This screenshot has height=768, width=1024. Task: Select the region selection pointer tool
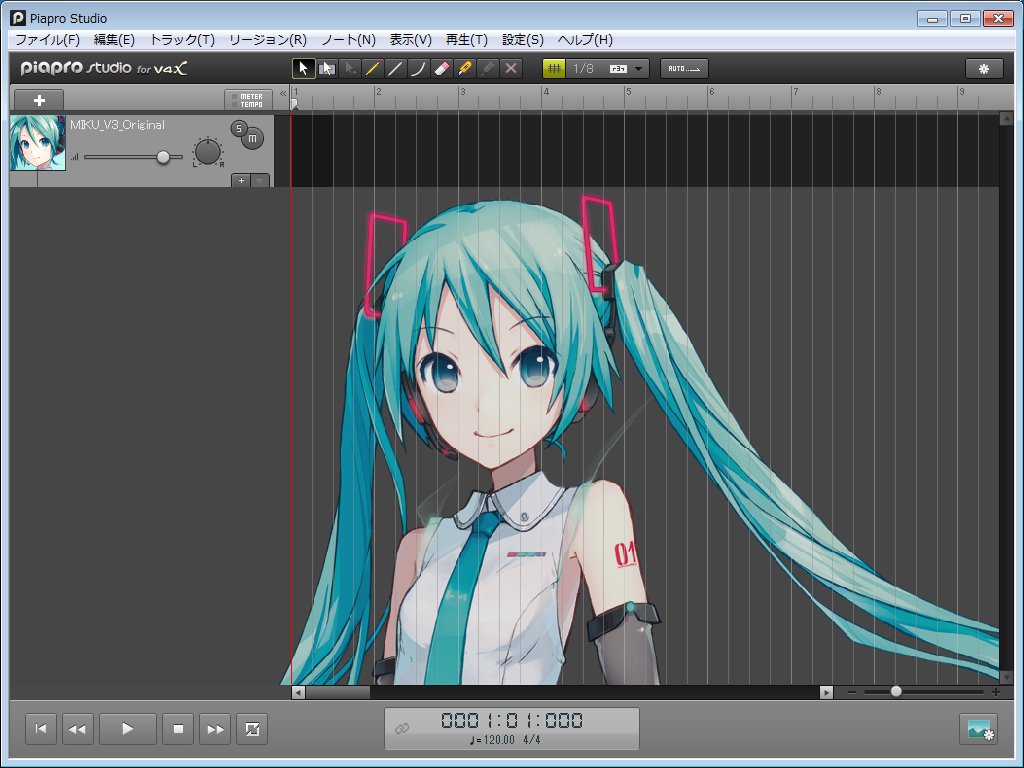(327, 69)
